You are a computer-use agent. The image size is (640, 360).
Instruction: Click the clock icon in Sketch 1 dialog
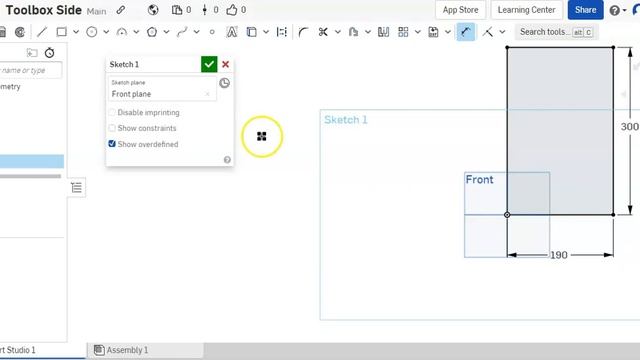pos(224,83)
